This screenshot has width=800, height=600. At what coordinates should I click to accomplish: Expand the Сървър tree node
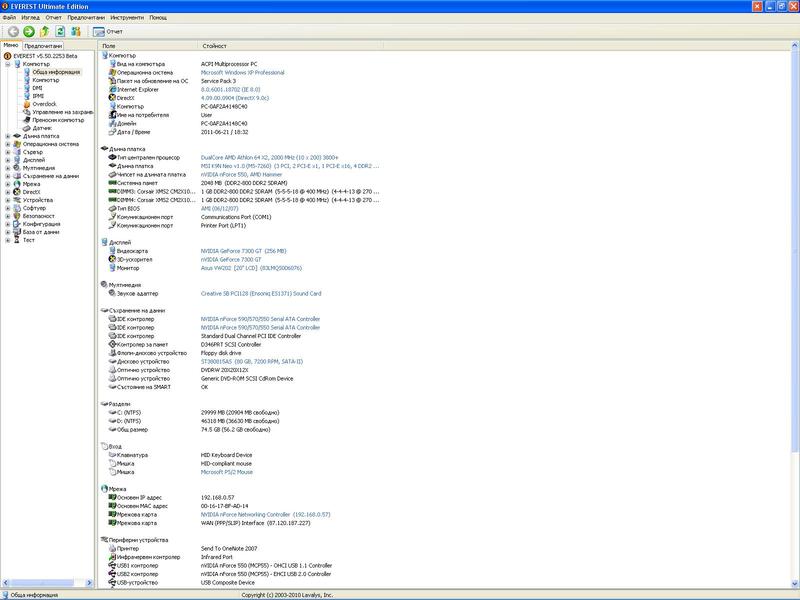coord(8,152)
